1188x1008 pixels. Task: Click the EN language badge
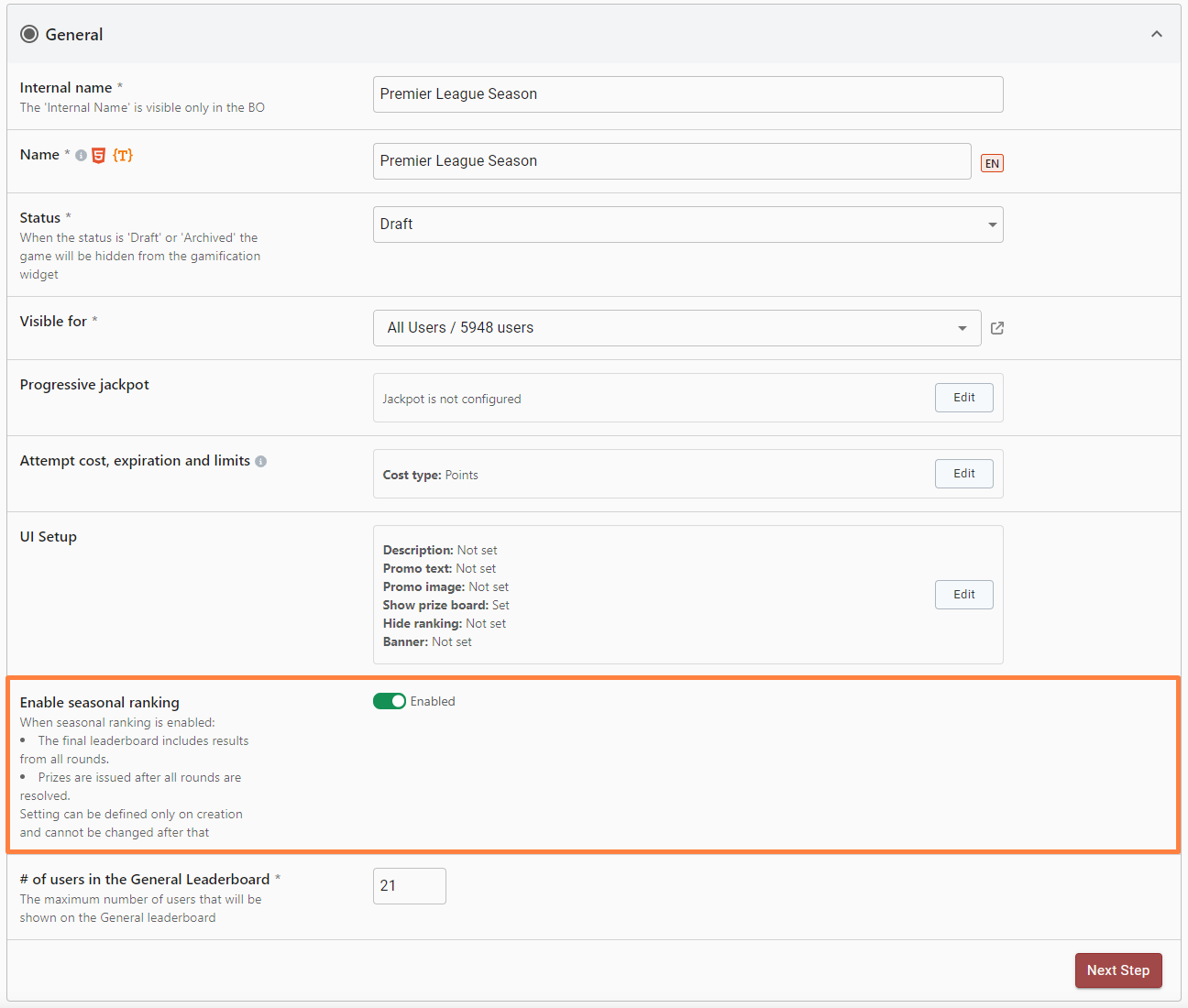tap(992, 164)
